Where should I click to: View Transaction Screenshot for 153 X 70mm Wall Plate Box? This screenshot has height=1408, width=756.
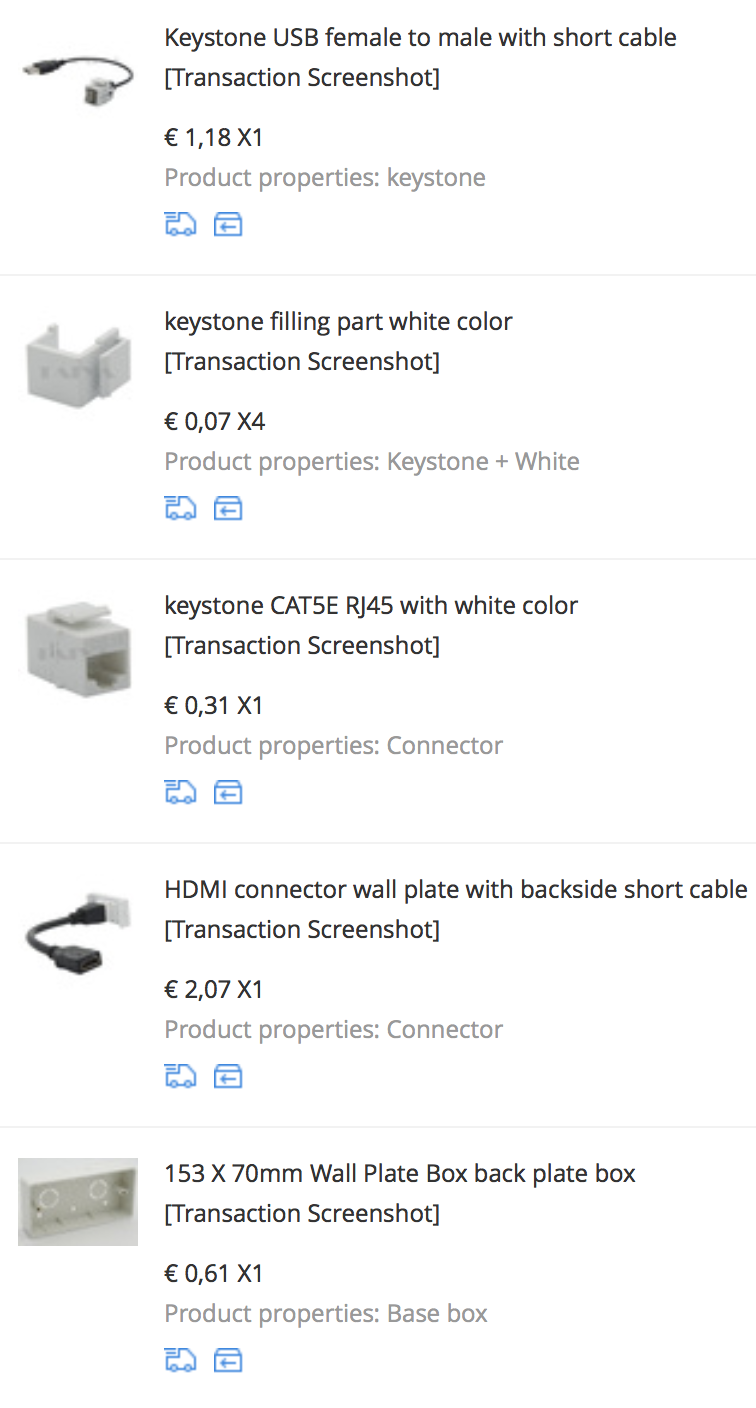pyautogui.click(x=302, y=1214)
